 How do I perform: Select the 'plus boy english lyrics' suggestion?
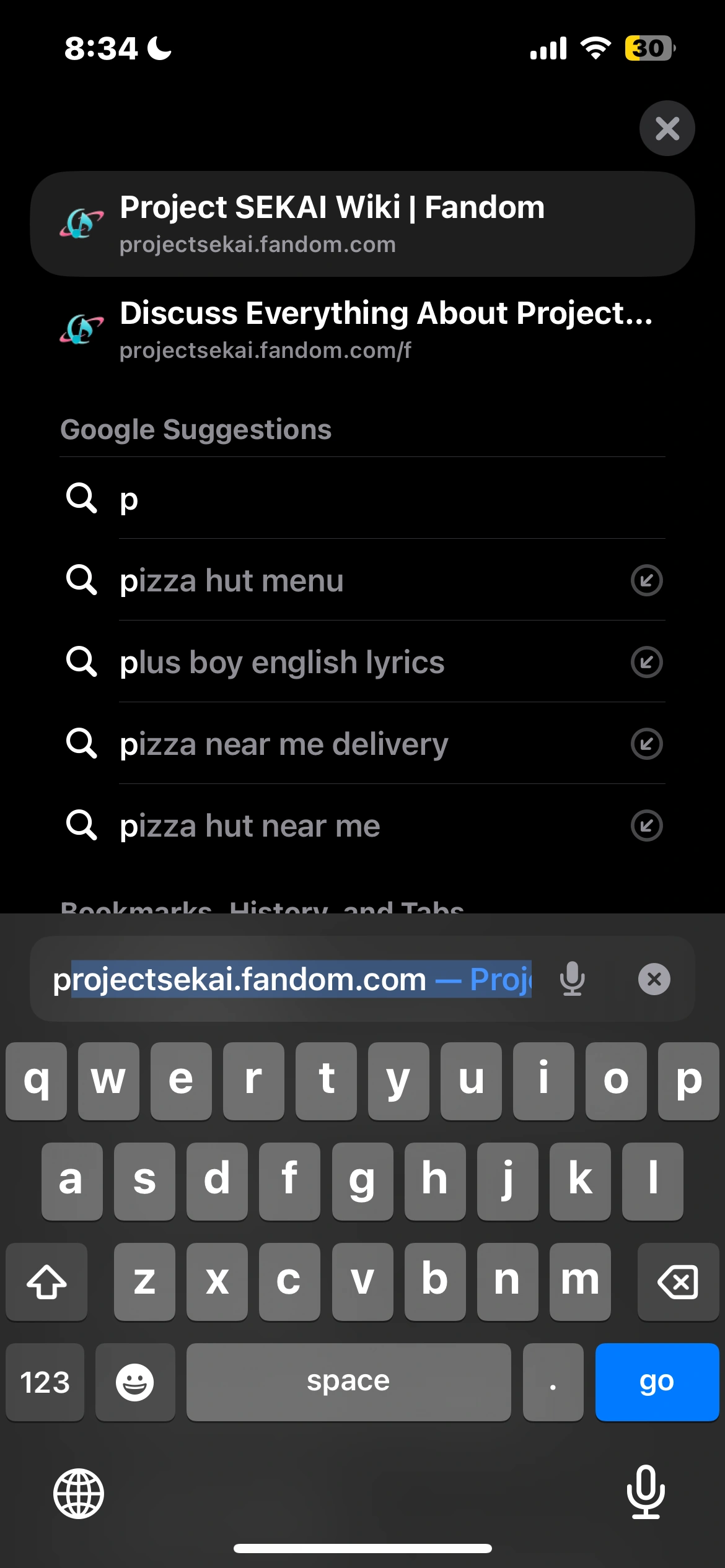coord(282,663)
